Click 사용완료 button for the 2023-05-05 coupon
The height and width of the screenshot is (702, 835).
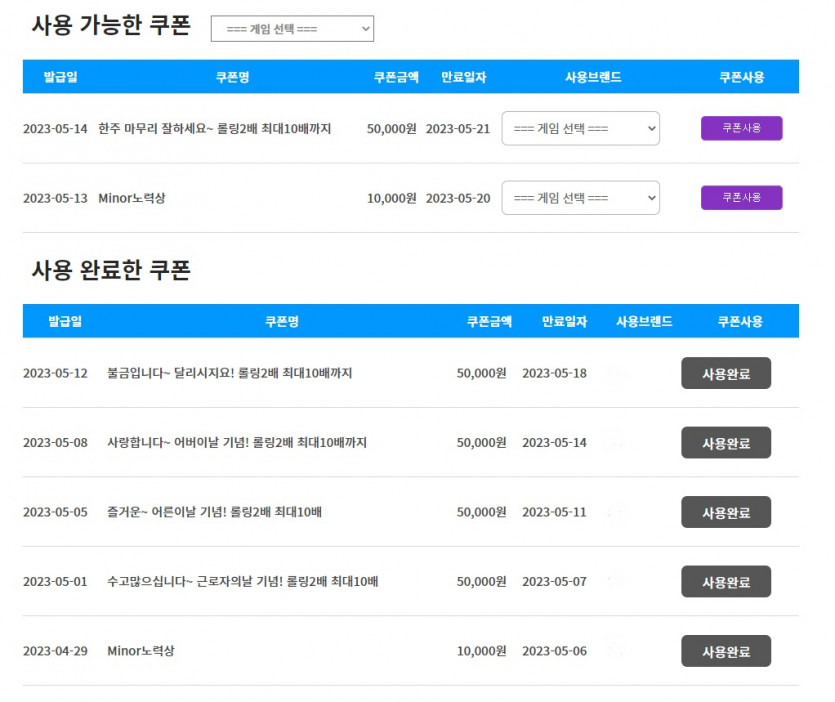[726, 512]
